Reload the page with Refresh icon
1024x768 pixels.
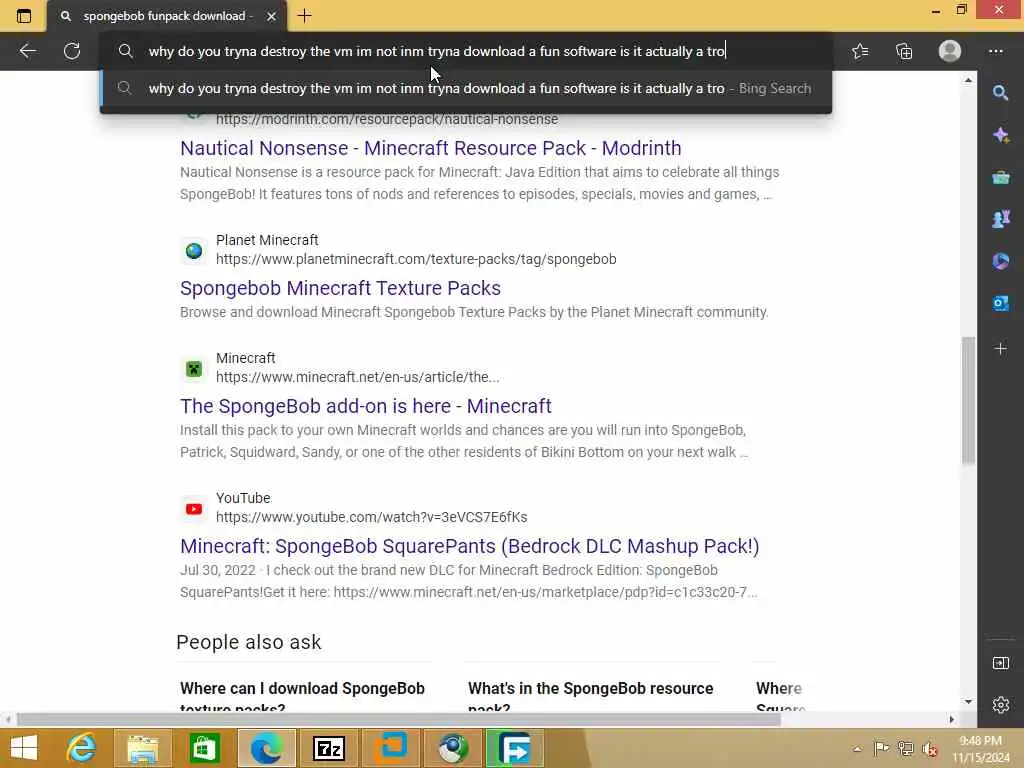pyautogui.click(x=72, y=51)
